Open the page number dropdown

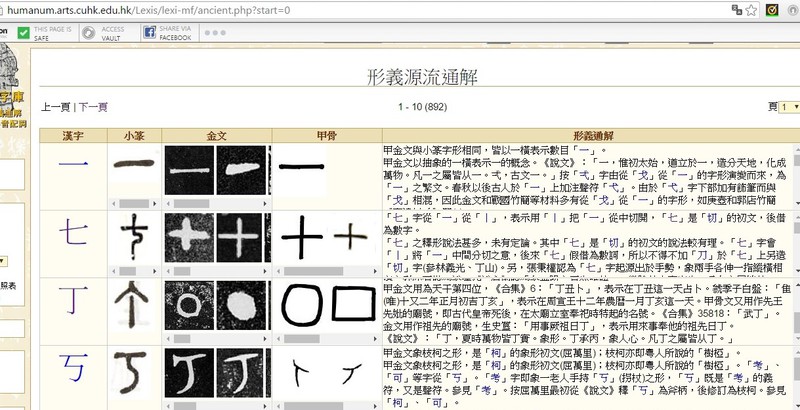pos(788,107)
